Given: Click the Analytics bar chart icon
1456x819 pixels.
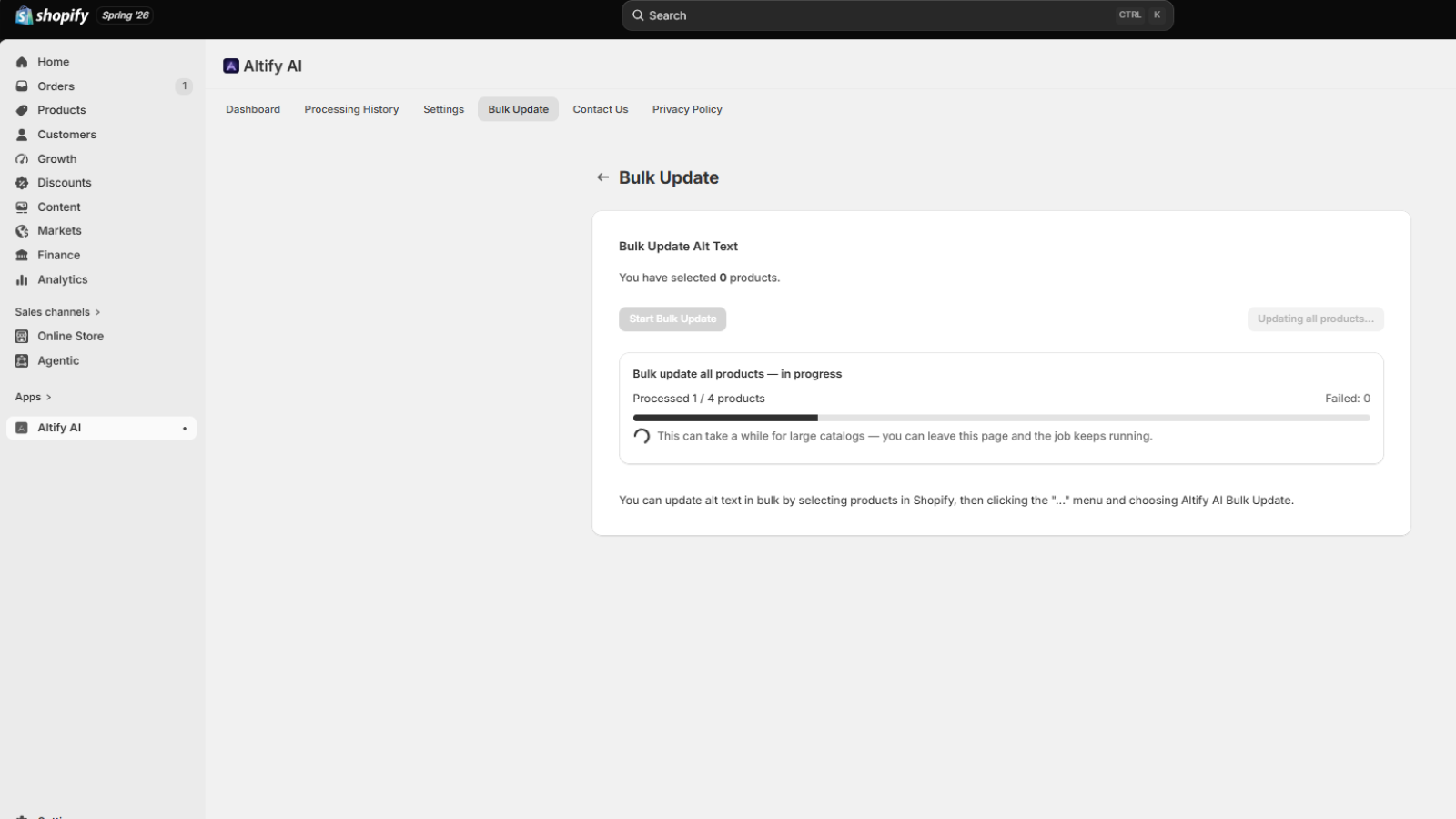Looking at the screenshot, I should [22, 280].
